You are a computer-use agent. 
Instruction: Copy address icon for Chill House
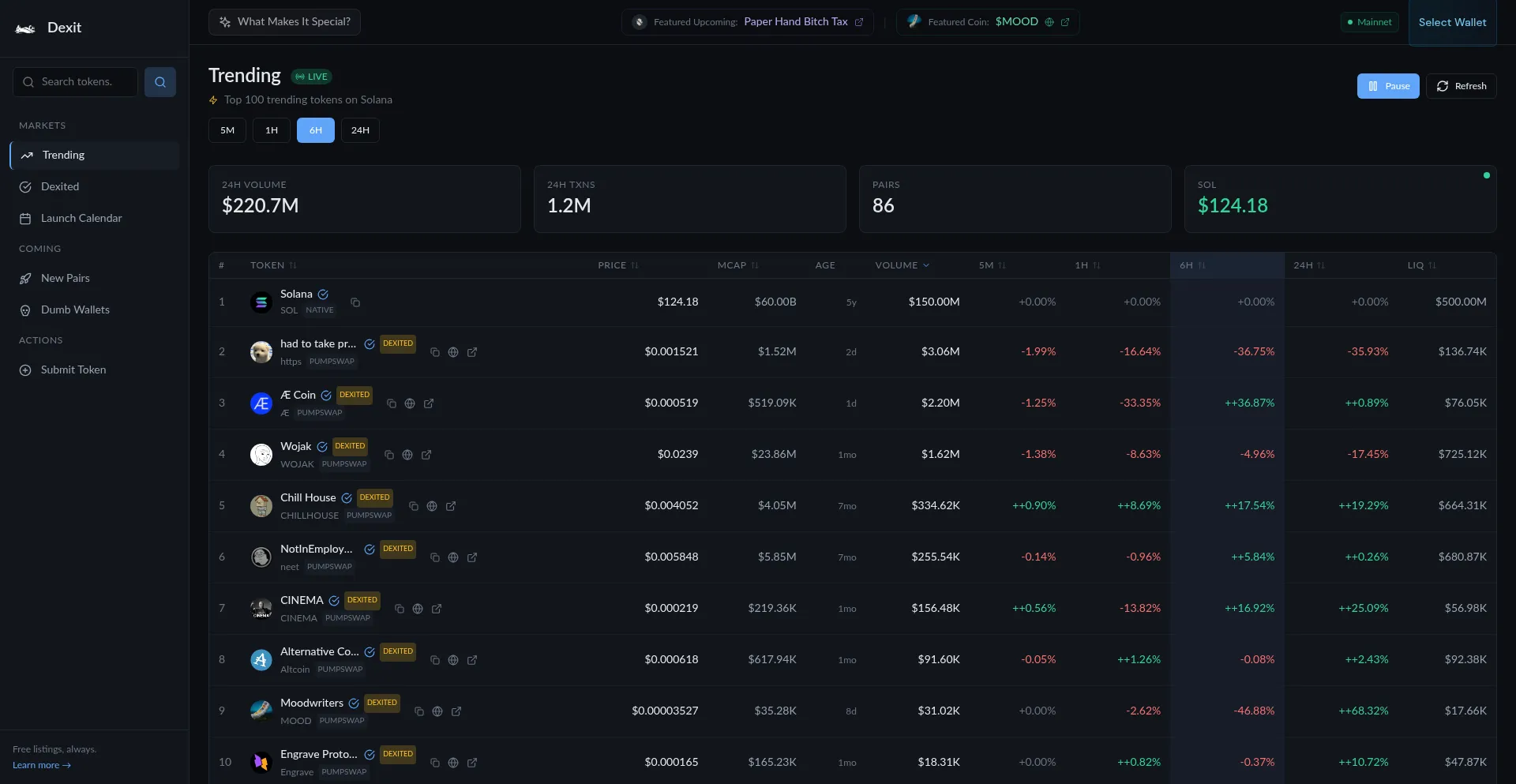413,506
